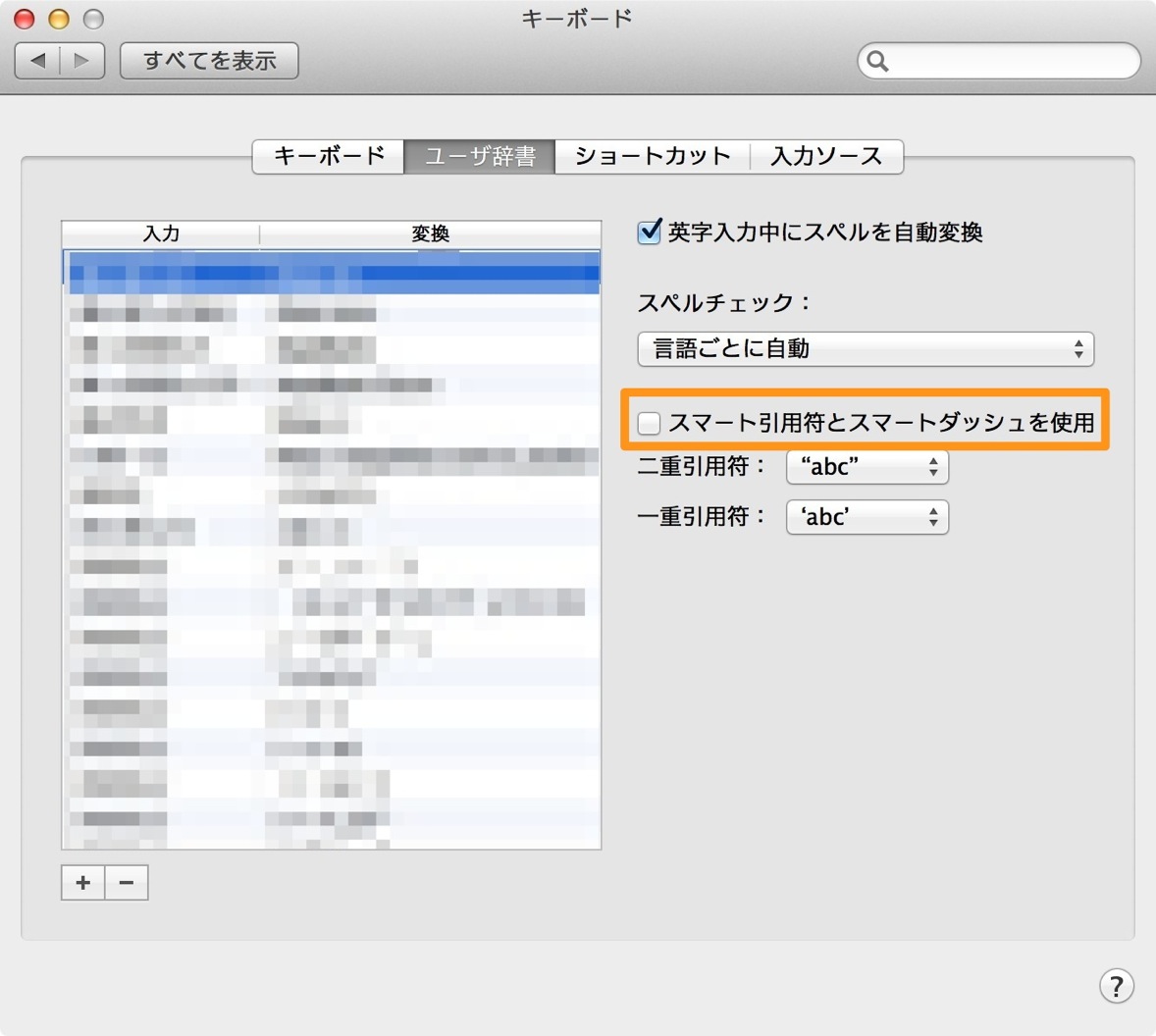Sort by the 変換 column header
The width and height of the screenshot is (1156, 1036).
tap(431, 233)
